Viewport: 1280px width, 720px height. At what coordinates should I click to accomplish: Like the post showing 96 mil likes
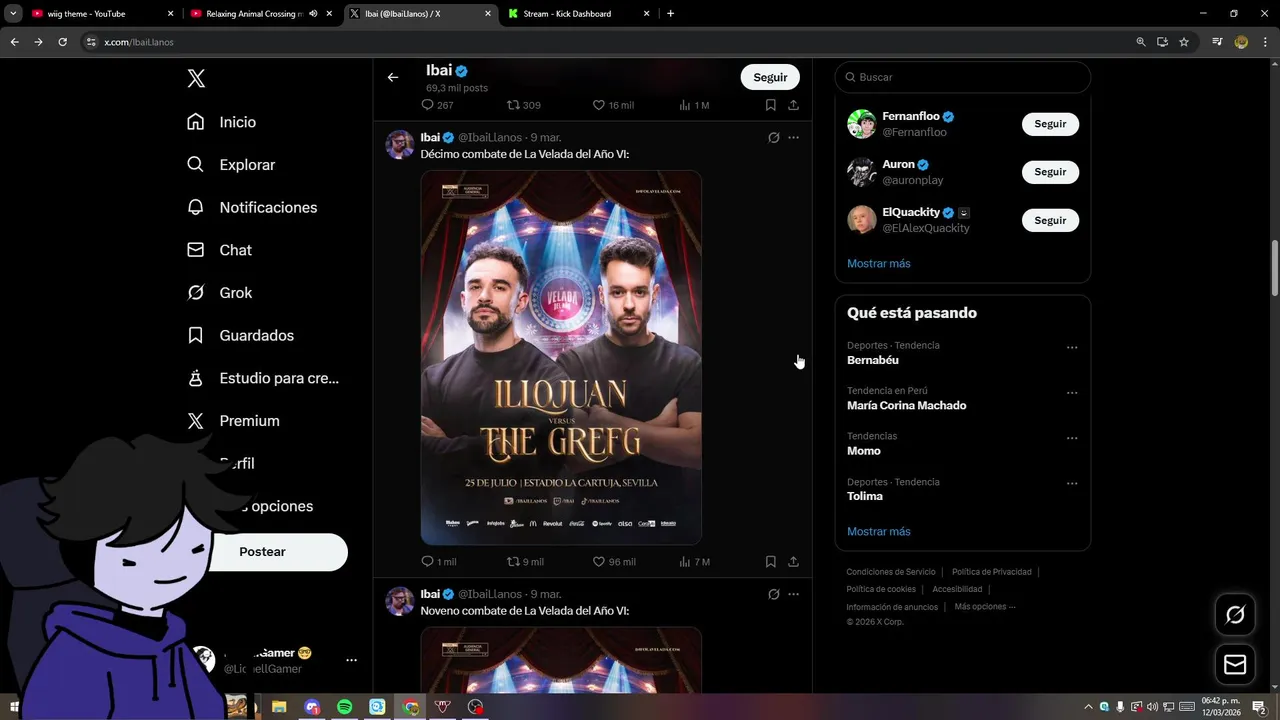[x=599, y=562]
